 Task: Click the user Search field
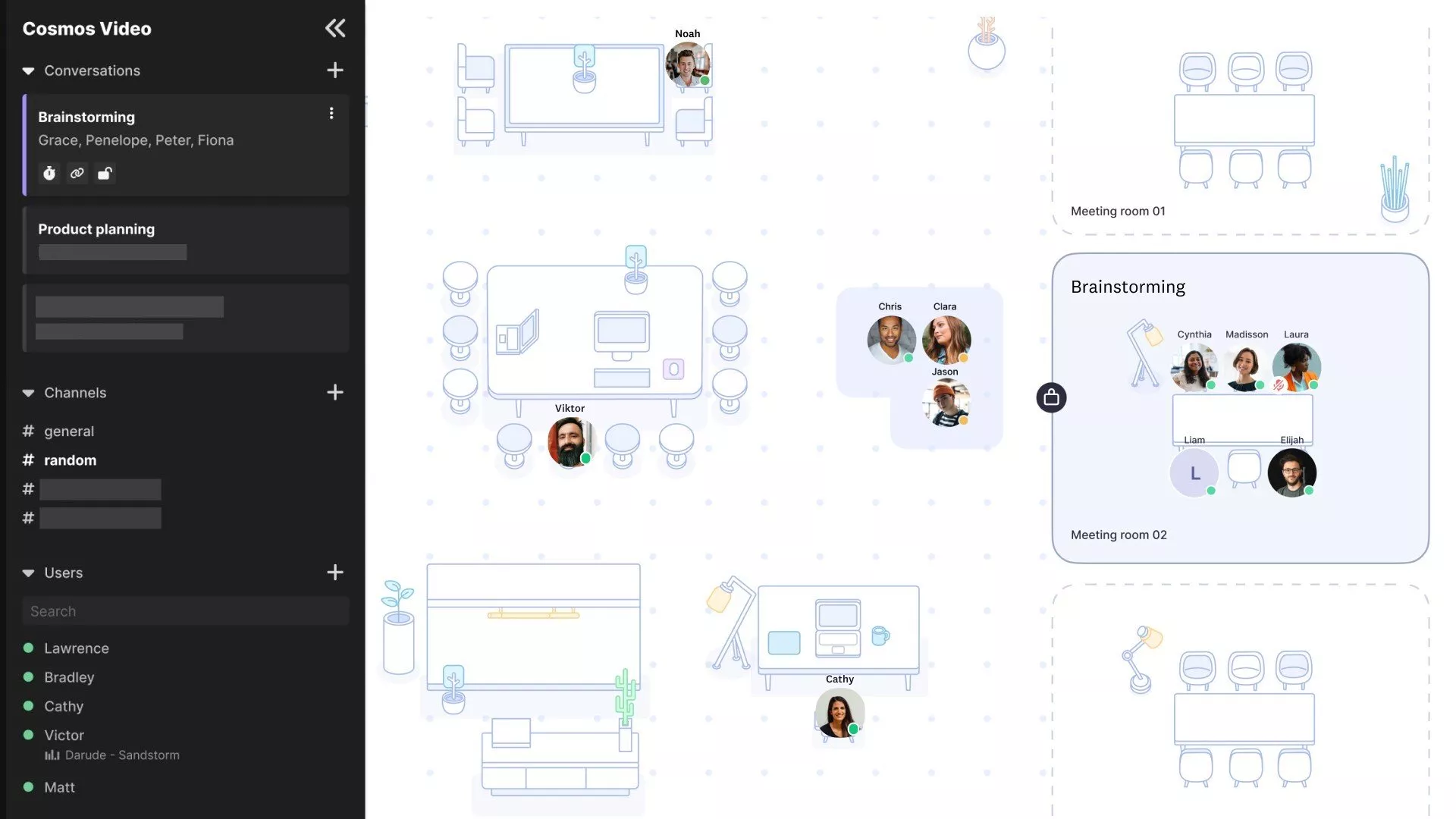coord(186,611)
